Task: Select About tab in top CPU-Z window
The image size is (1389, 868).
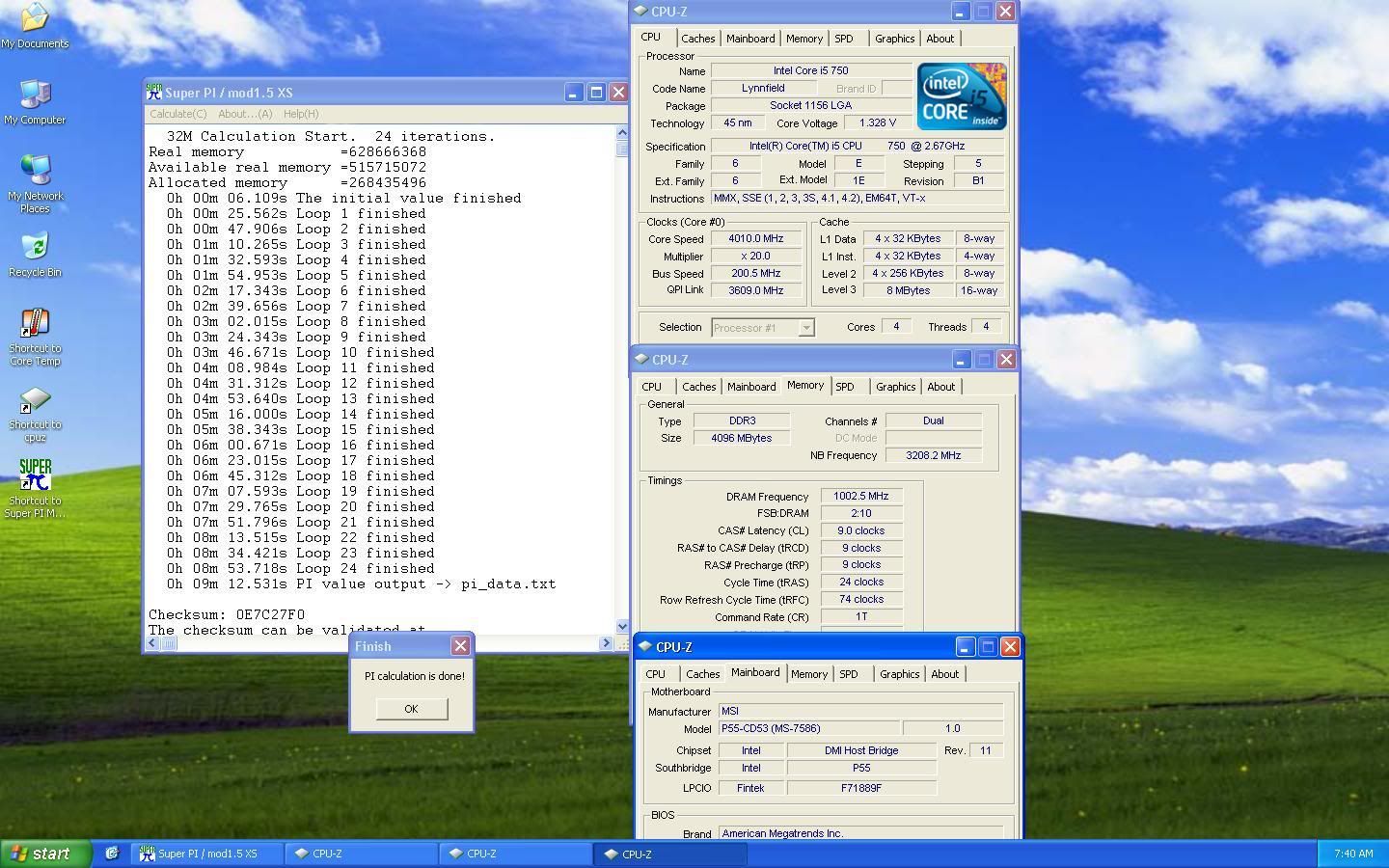Action: (x=940, y=39)
